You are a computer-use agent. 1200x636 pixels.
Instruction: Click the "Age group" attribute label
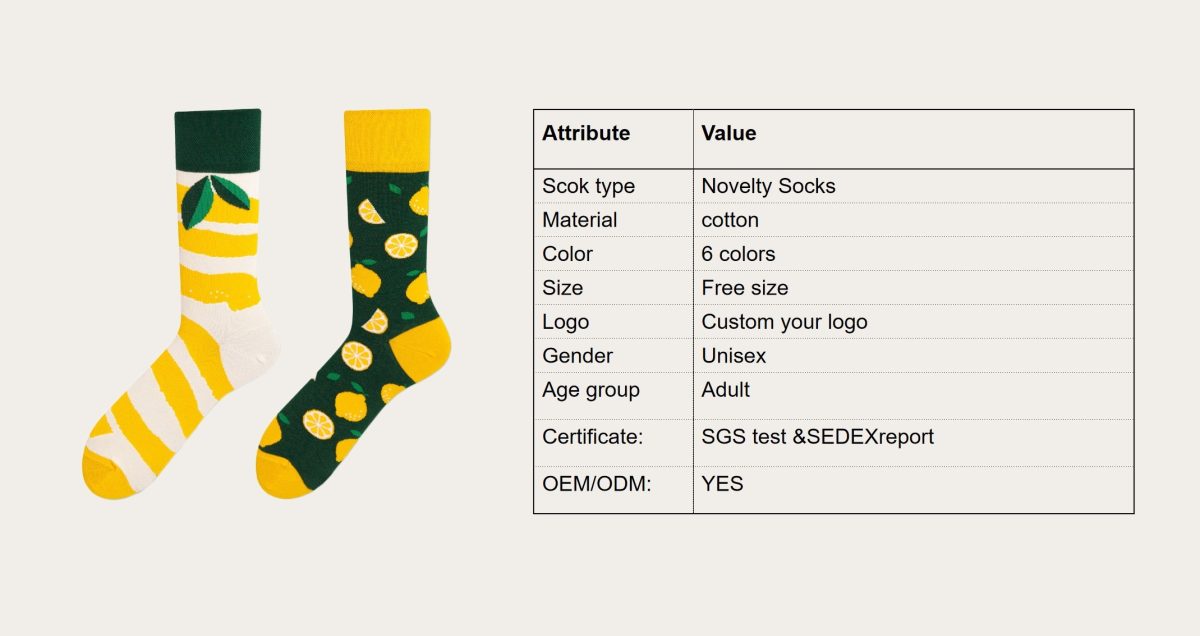tap(590, 390)
